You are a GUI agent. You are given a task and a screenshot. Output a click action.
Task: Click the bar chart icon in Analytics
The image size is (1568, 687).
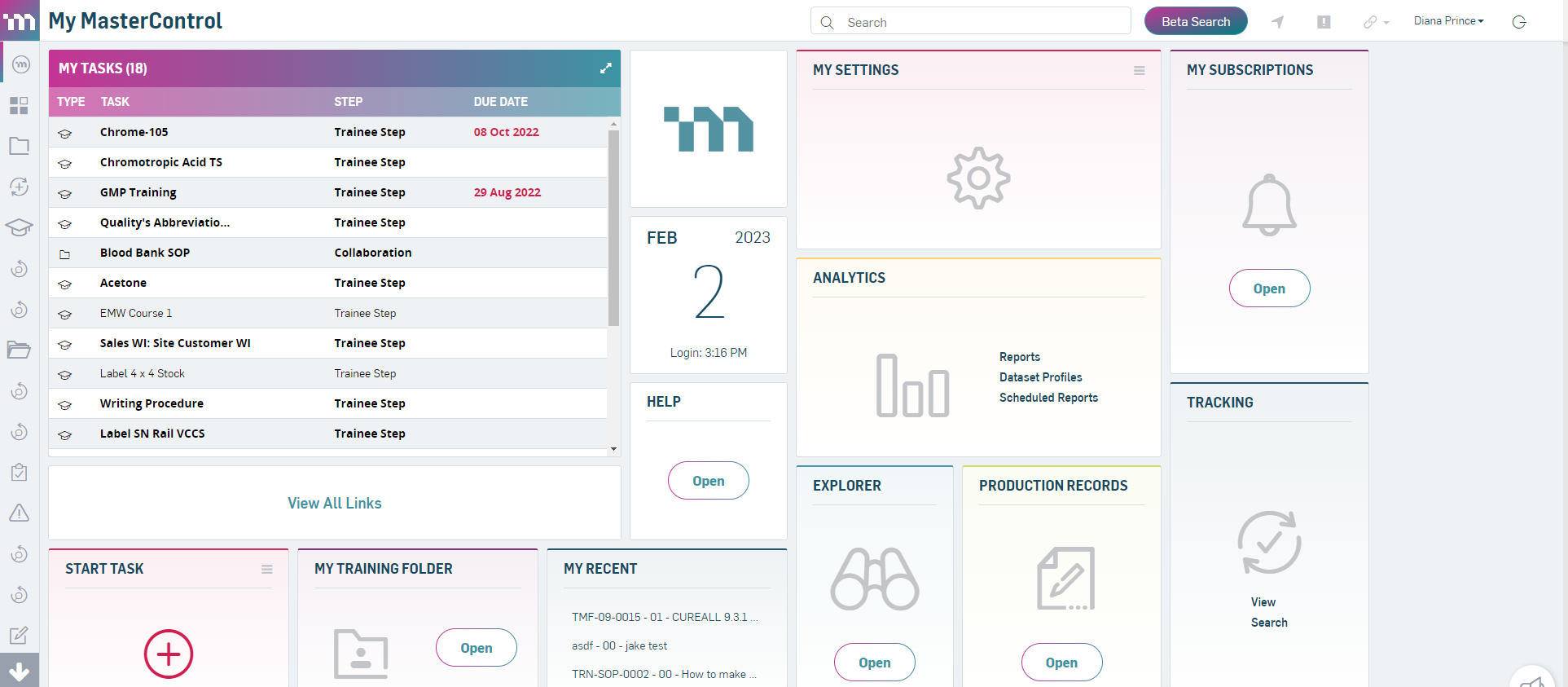pos(912,385)
